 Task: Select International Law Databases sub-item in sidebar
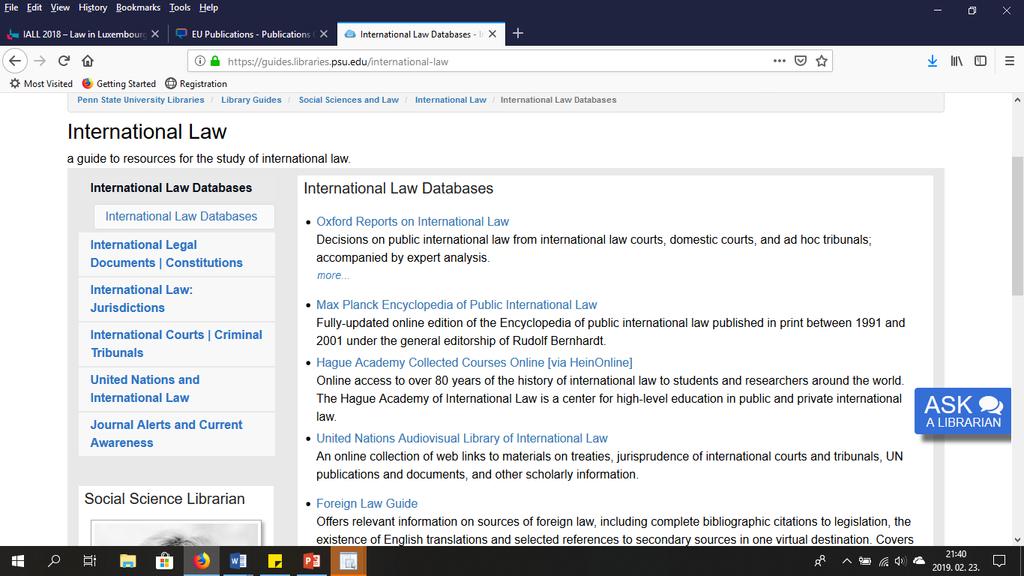182,216
